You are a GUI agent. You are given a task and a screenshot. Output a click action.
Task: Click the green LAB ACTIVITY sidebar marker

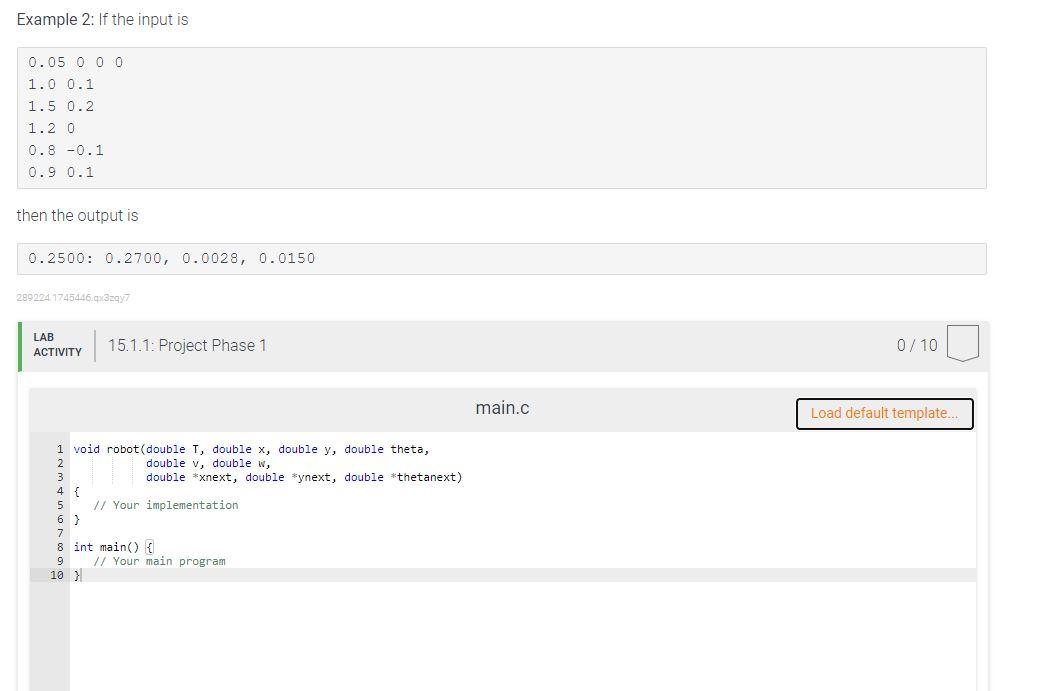[x=21, y=345]
